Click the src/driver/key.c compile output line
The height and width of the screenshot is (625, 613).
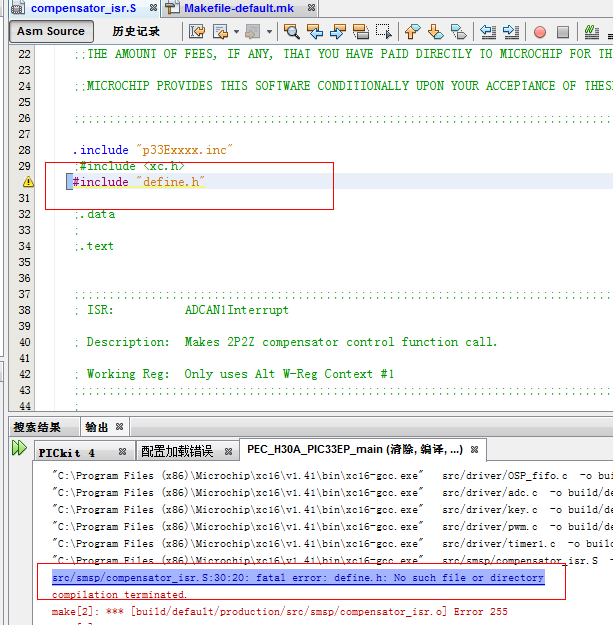[x=332, y=510]
